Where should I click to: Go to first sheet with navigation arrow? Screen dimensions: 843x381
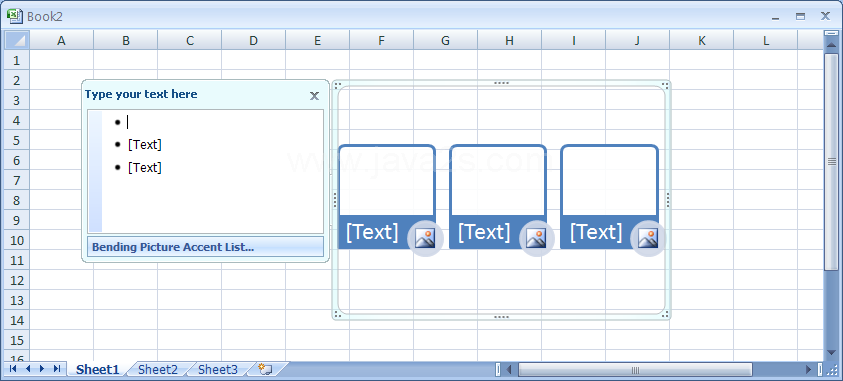13,369
